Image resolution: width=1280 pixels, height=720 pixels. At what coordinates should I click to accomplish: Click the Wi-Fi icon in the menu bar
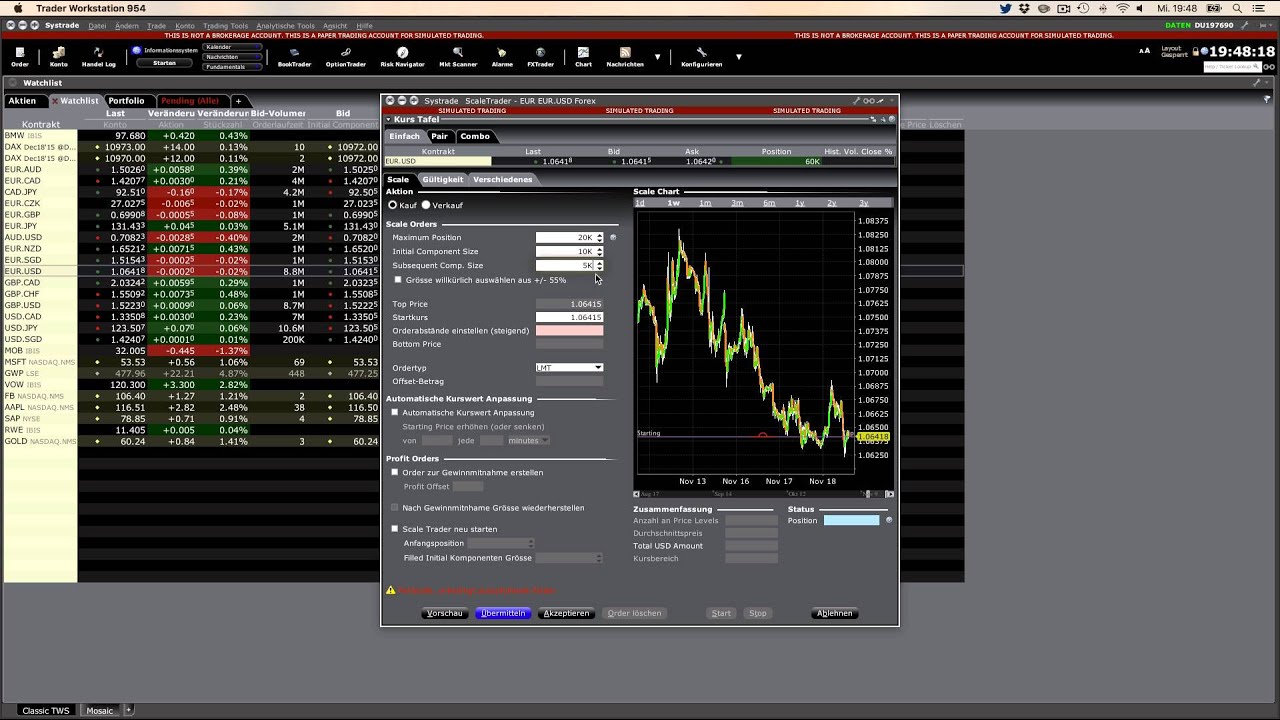tap(1122, 8)
